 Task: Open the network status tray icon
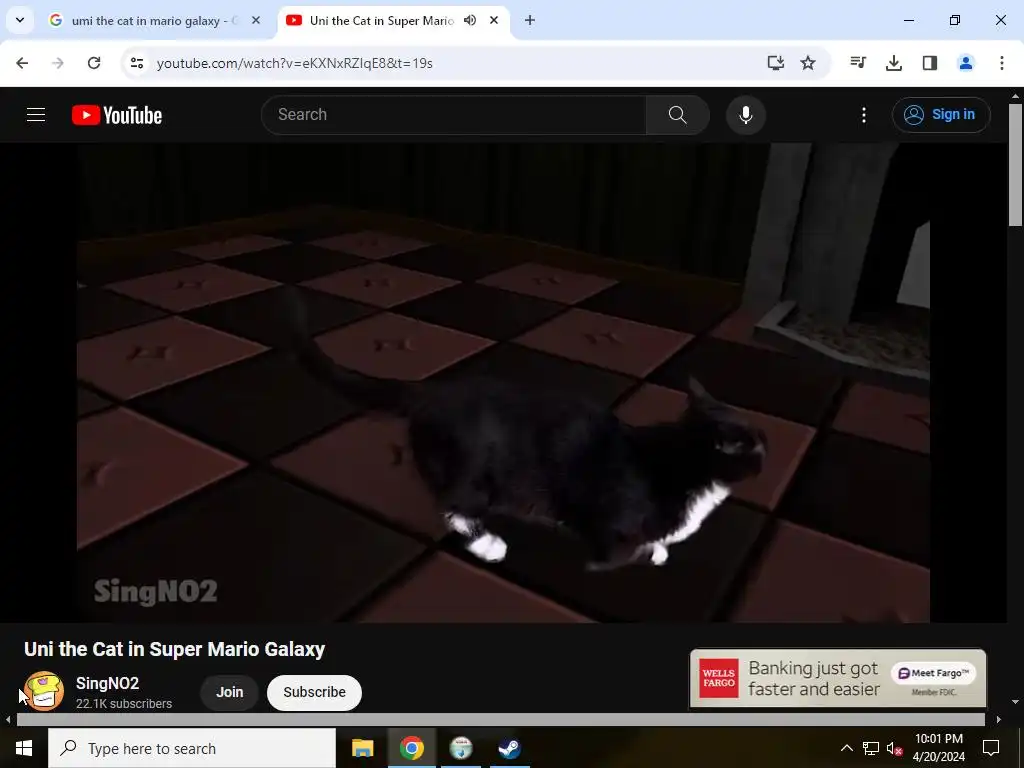point(871,748)
